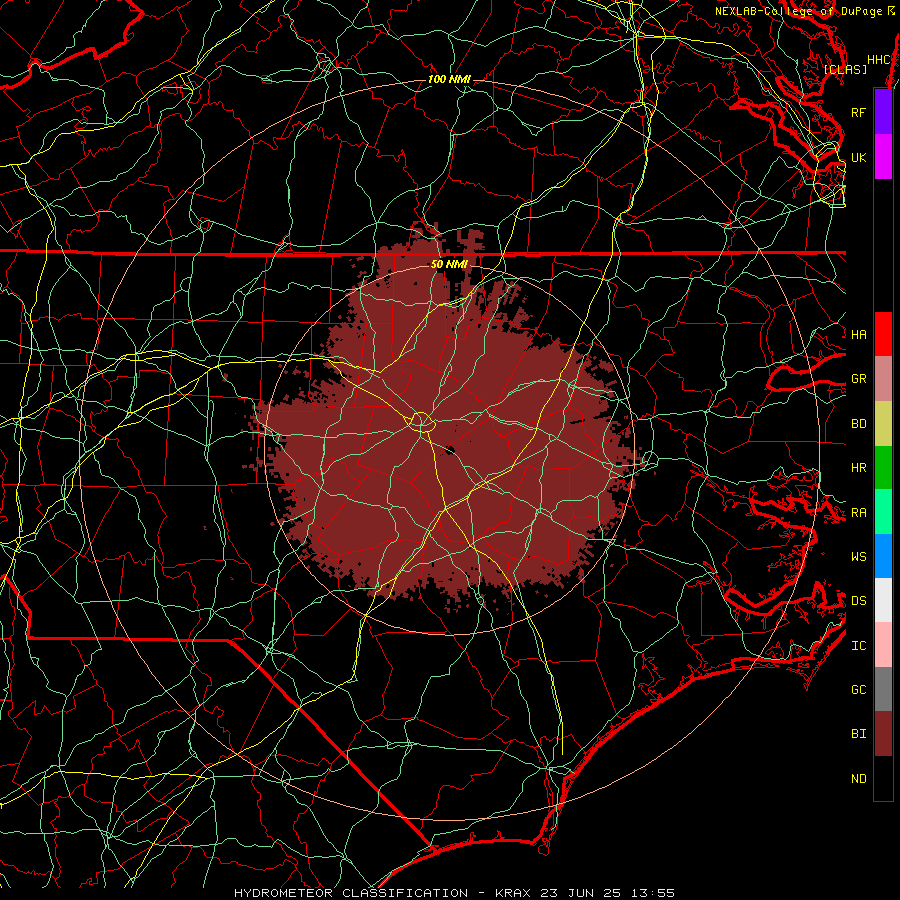Click the ND black legend swatch
The image size is (900, 900).
(x=883, y=778)
